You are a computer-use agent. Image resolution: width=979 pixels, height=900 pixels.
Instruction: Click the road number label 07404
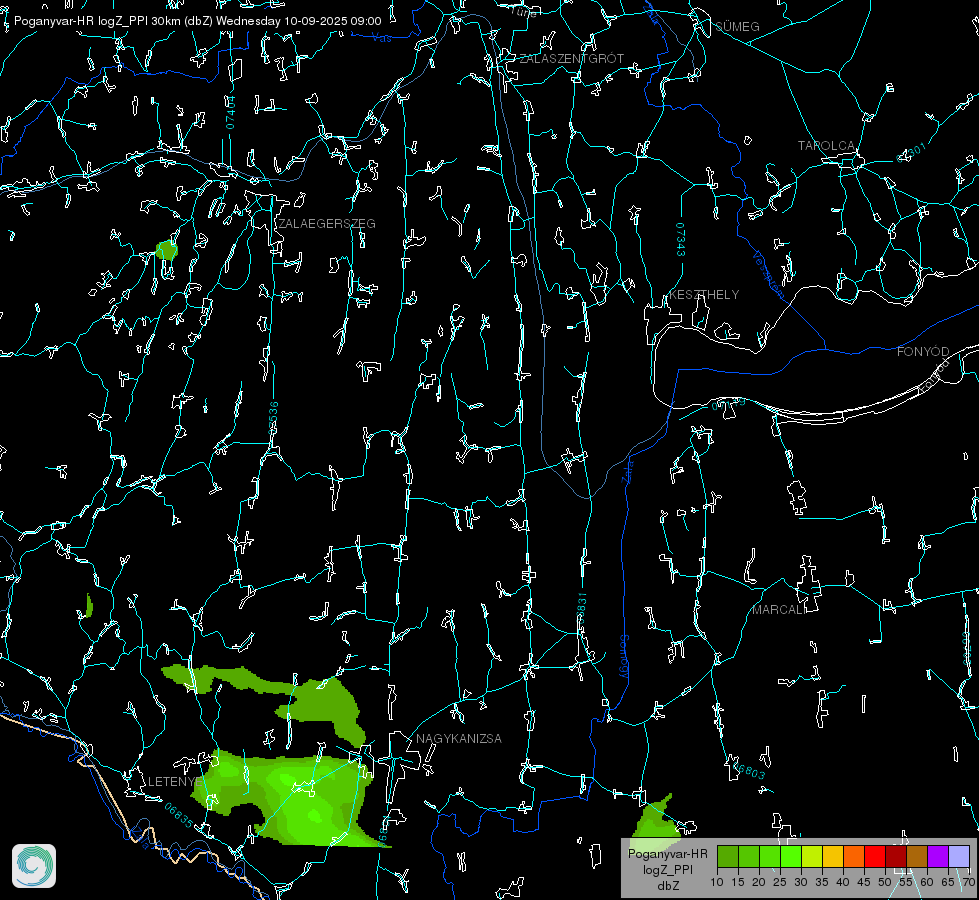(x=230, y=112)
